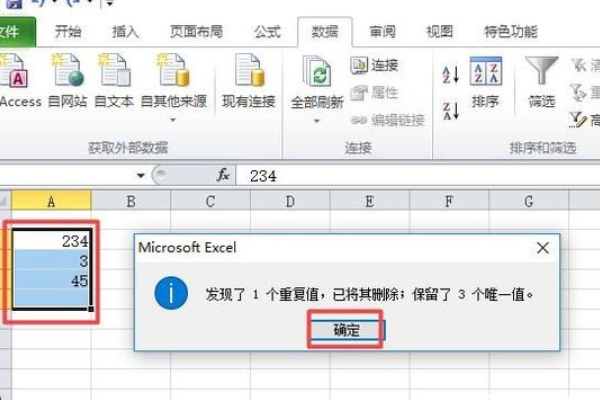This screenshot has height=400, width=600.
Task: Open the Name Box dropdown arrow
Action: click(x=141, y=176)
